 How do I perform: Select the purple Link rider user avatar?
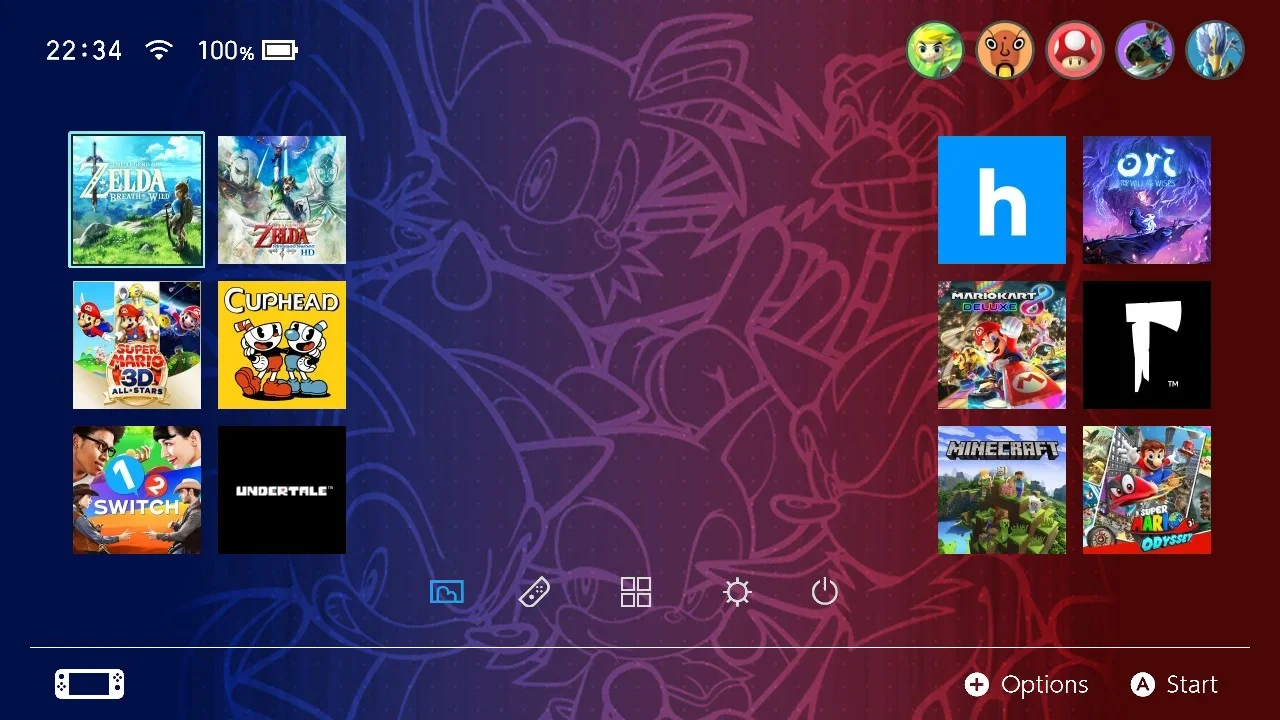[x=1145, y=50]
